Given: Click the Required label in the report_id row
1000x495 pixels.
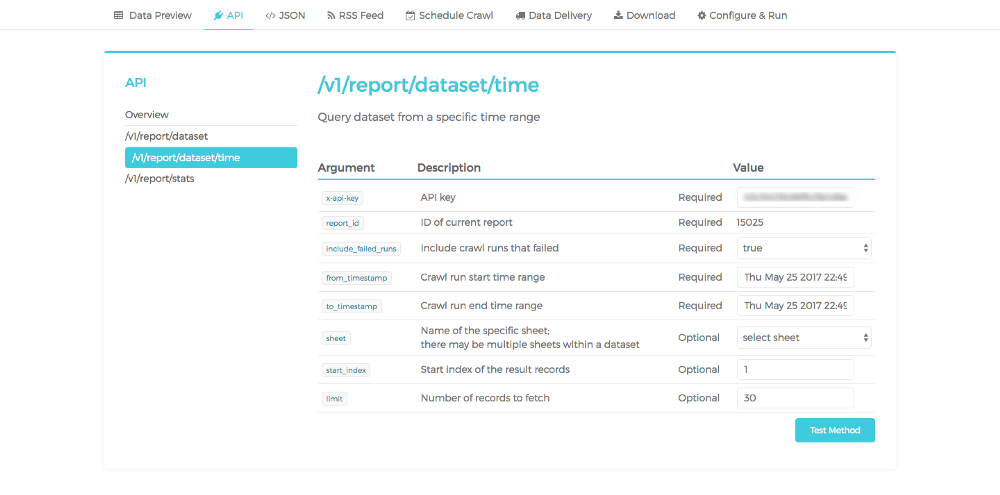Looking at the screenshot, I should point(700,223).
